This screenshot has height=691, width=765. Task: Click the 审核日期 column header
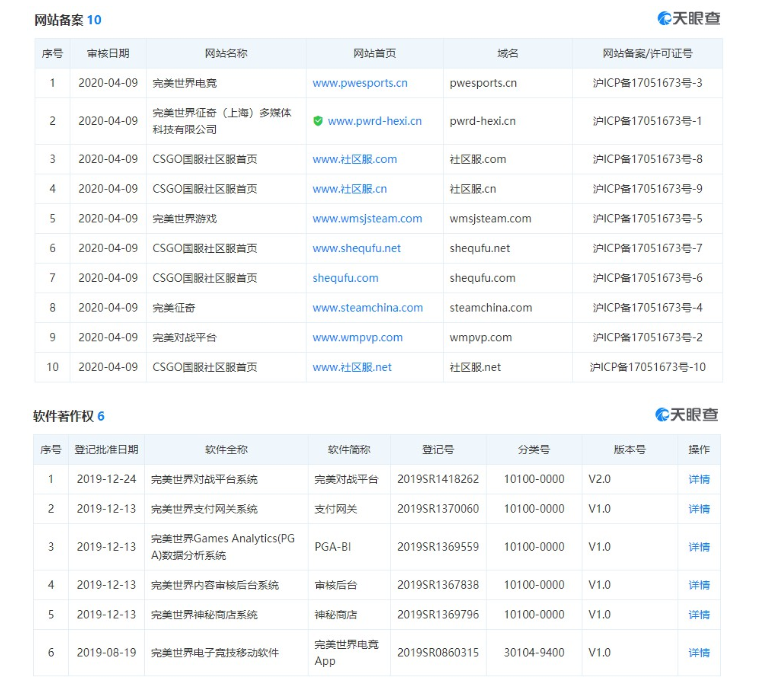point(108,54)
